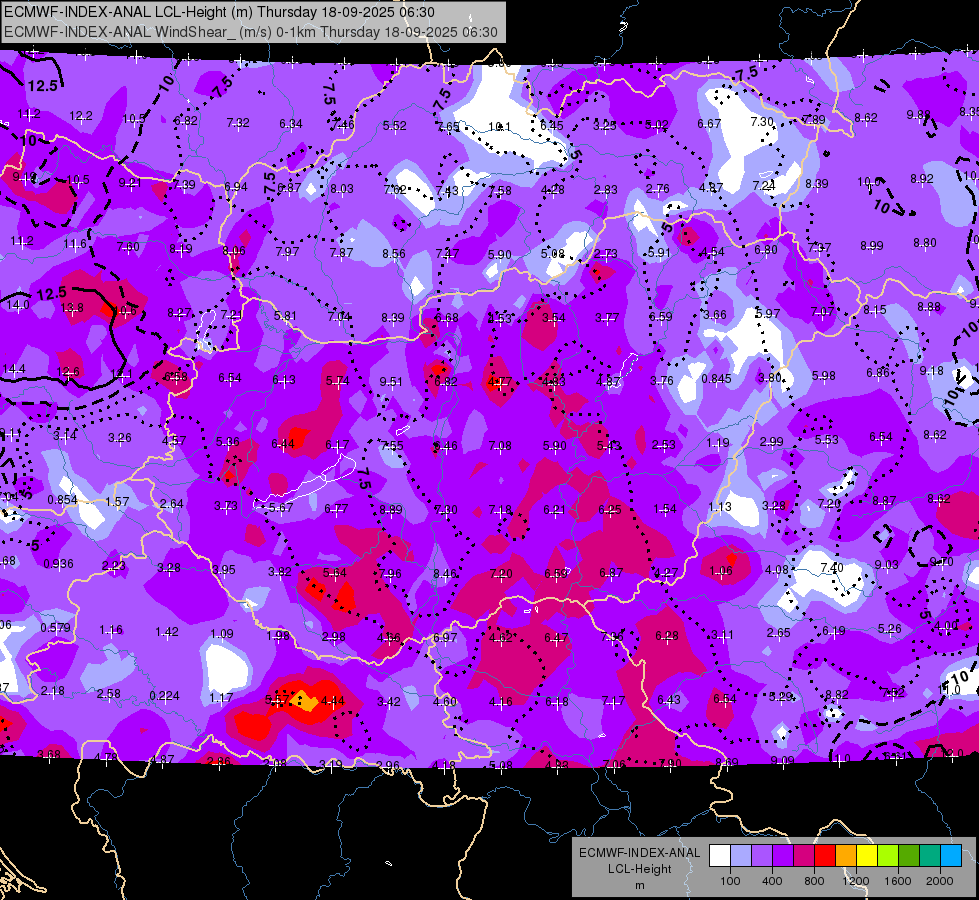The height and width of the screenshot is (900, 979).
Task: Click the dark green legend swatch
Action: point(909,856)
